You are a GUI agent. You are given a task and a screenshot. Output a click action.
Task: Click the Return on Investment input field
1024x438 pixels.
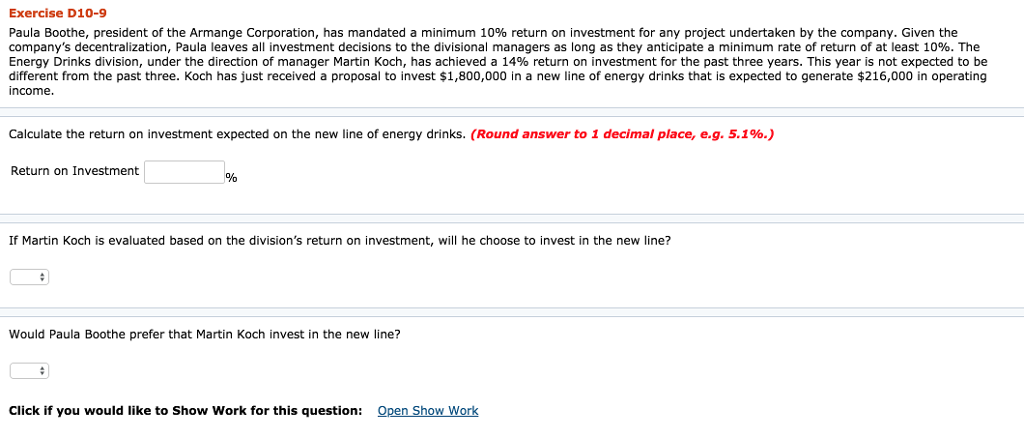point(184,172)
